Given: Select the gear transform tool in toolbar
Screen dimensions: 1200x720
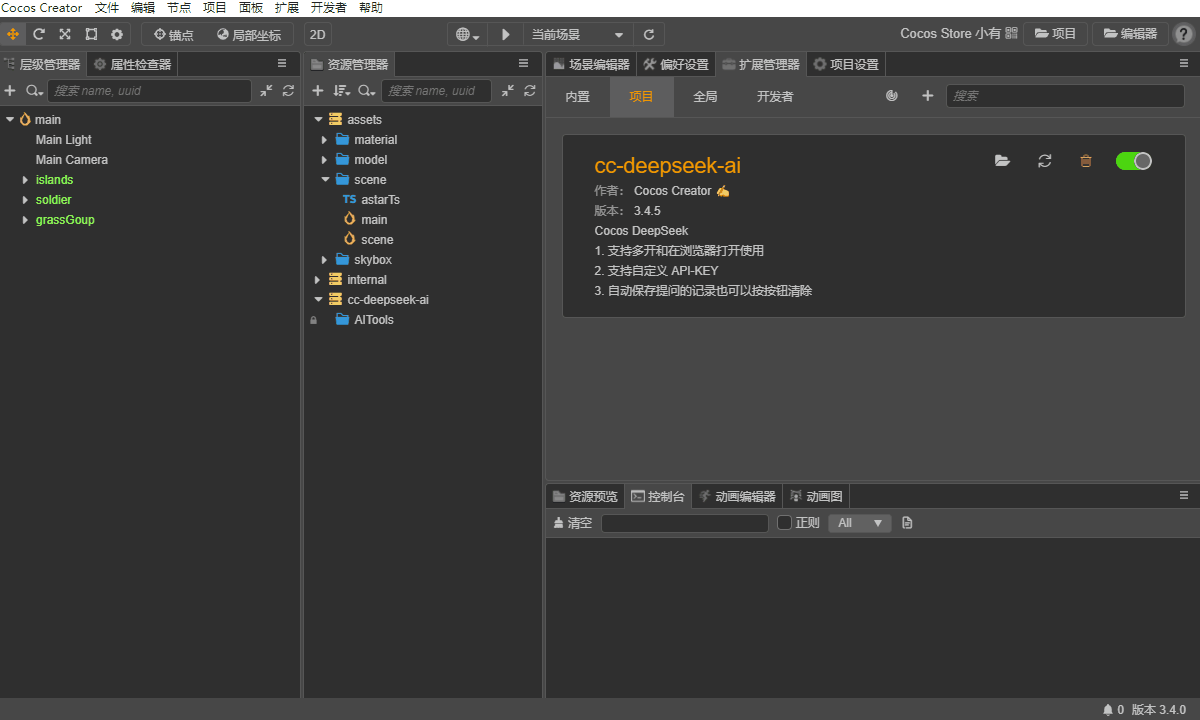Looking at the screenshot, I should (117, 34).
